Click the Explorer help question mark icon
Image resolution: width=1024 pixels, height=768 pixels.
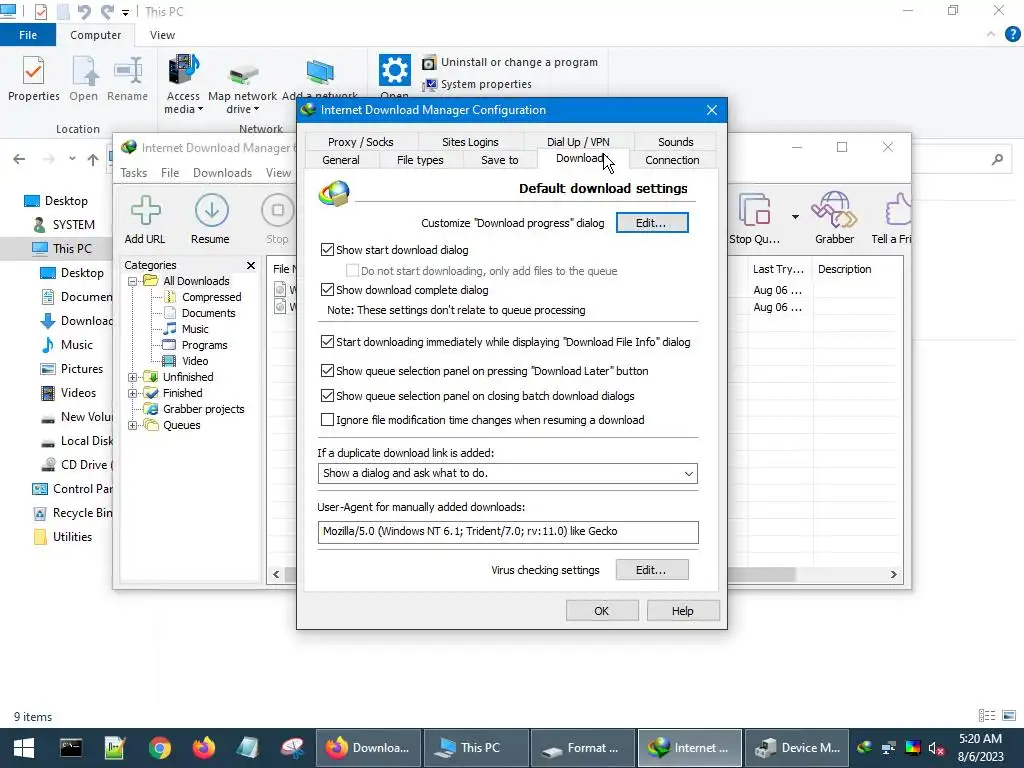click(1012, 35)
